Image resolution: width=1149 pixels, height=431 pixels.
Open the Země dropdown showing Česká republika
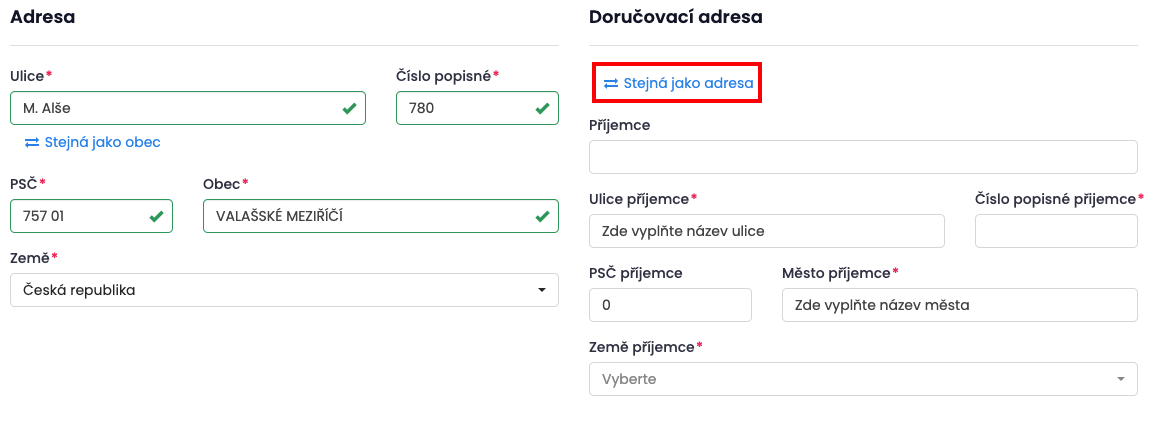point(270,290)
